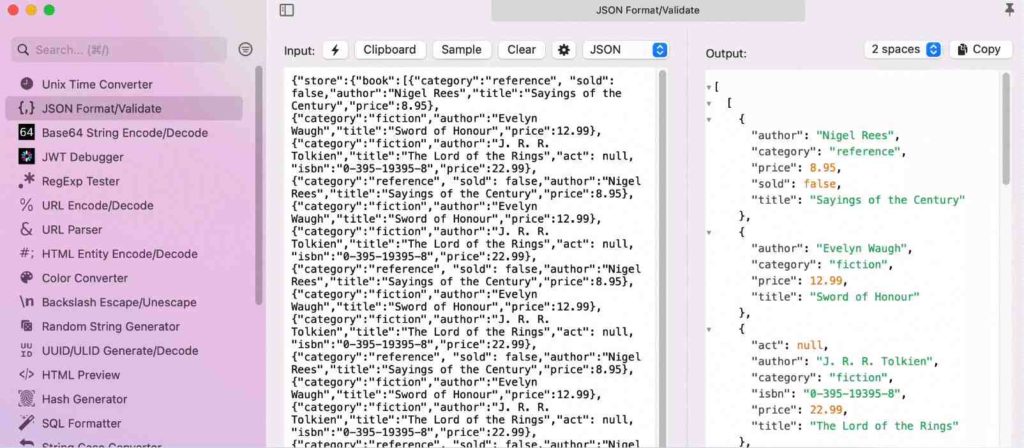The height and width of the screenshot is (448, 1024).
Task: Collapse the J. R. R. Tolkien object
Action: coord(709,329)
